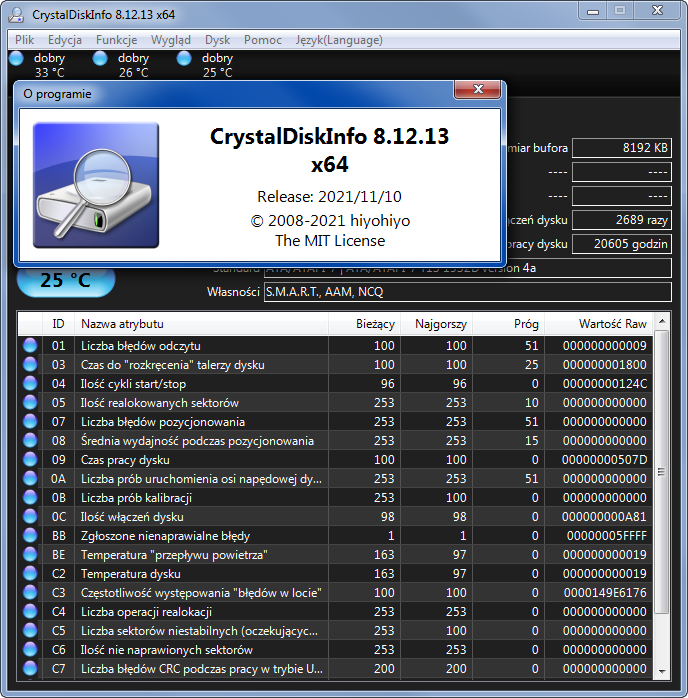
Task: Click the CrystalDiskInfo disk magnifier logo
Action: (x=96, y=185)
